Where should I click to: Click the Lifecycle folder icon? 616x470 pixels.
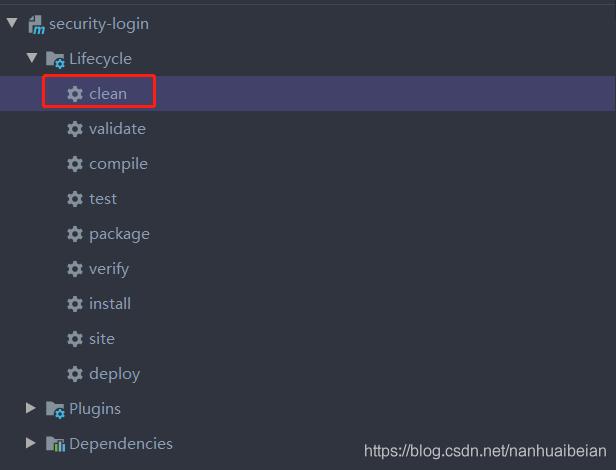pyautogui.click(x=56, y=59)
